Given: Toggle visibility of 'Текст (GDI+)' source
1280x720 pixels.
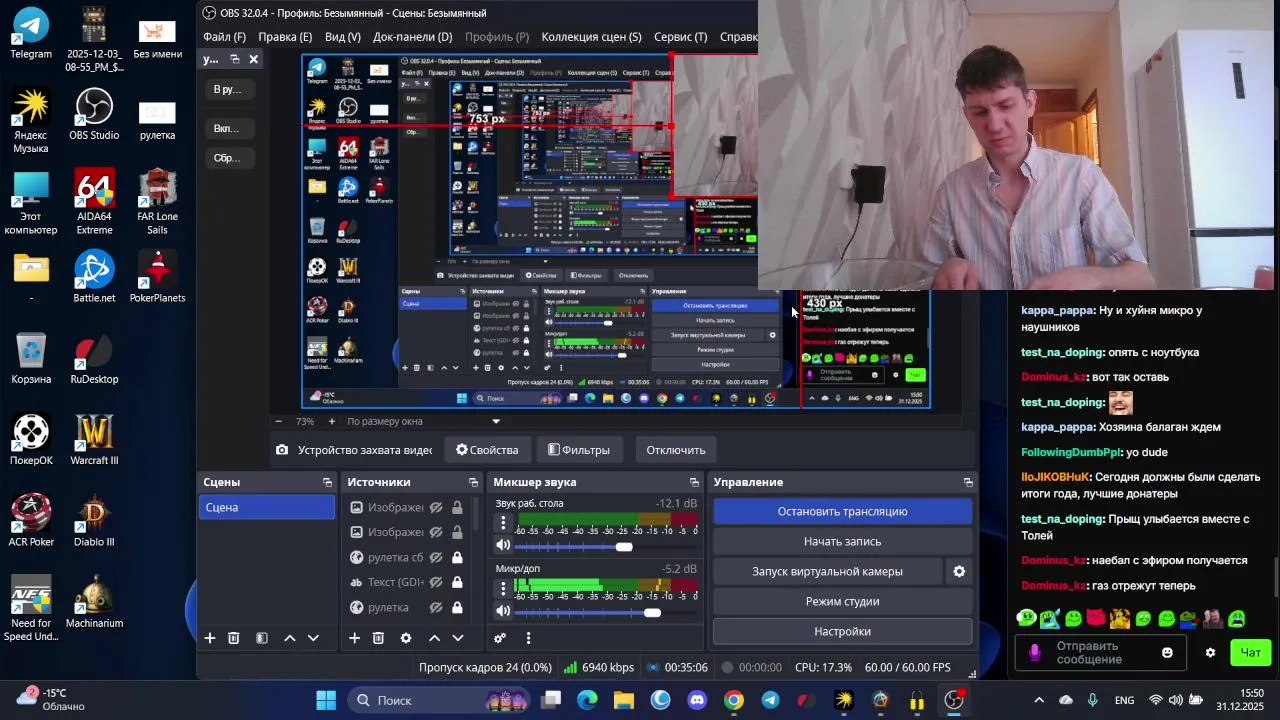Looking at the screenshot, I should tap(436, 583).
